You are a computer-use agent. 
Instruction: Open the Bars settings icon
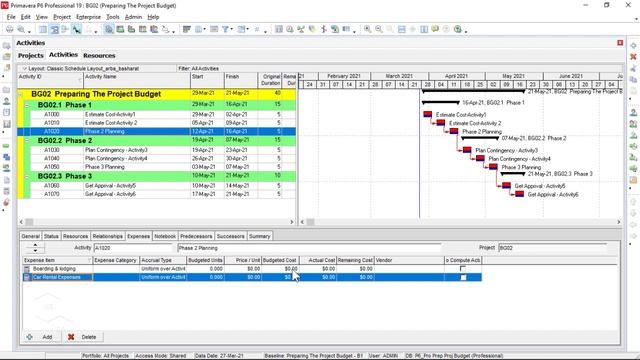[187, 29]
